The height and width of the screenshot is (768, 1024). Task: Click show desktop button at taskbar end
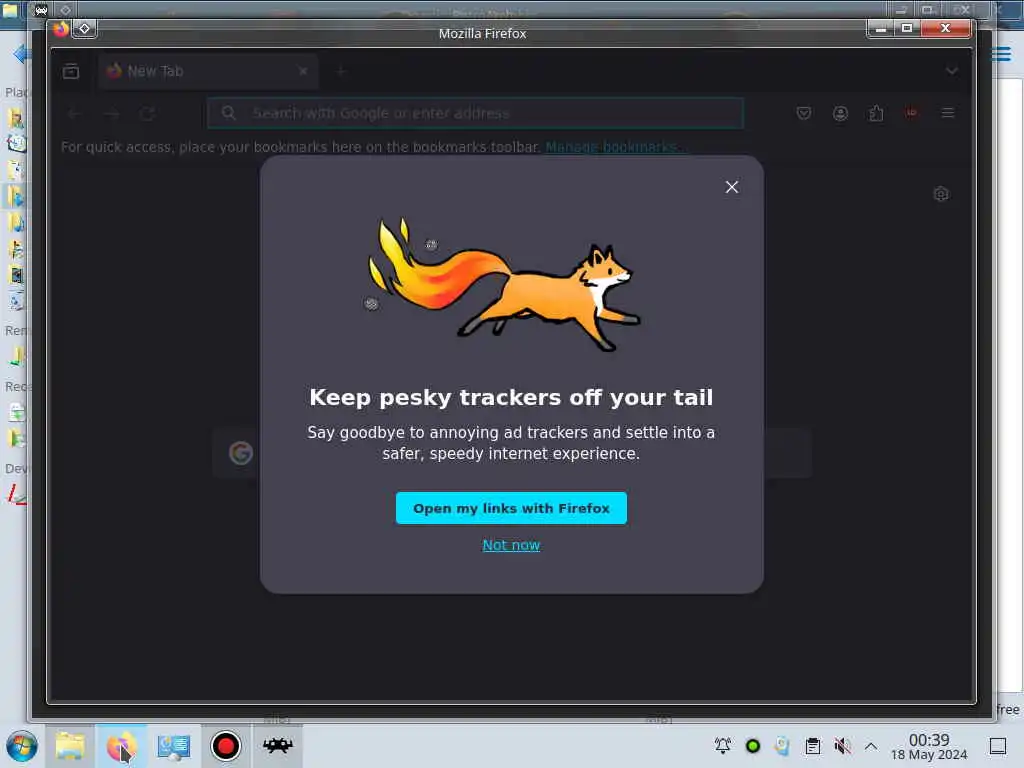pyautogui.click(x=998, y=746)
